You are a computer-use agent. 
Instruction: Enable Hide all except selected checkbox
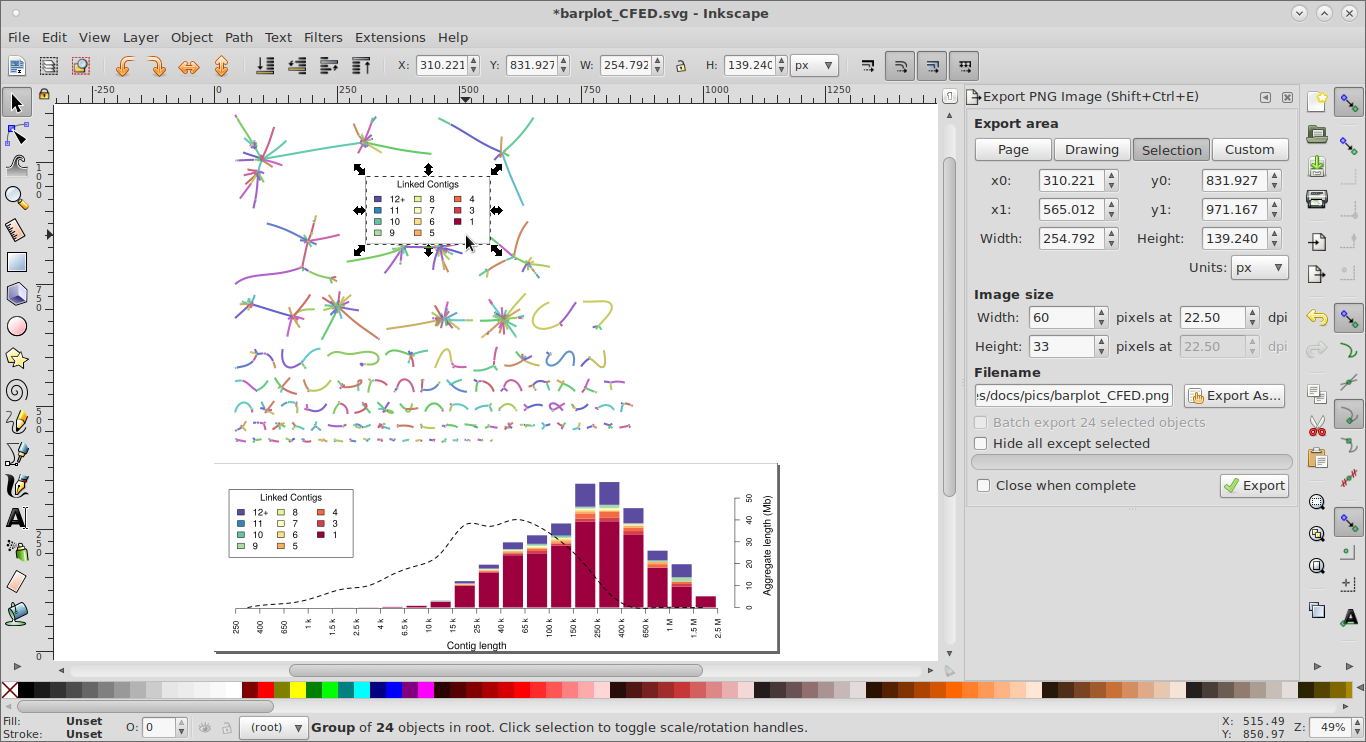click(x=981, y=443)
